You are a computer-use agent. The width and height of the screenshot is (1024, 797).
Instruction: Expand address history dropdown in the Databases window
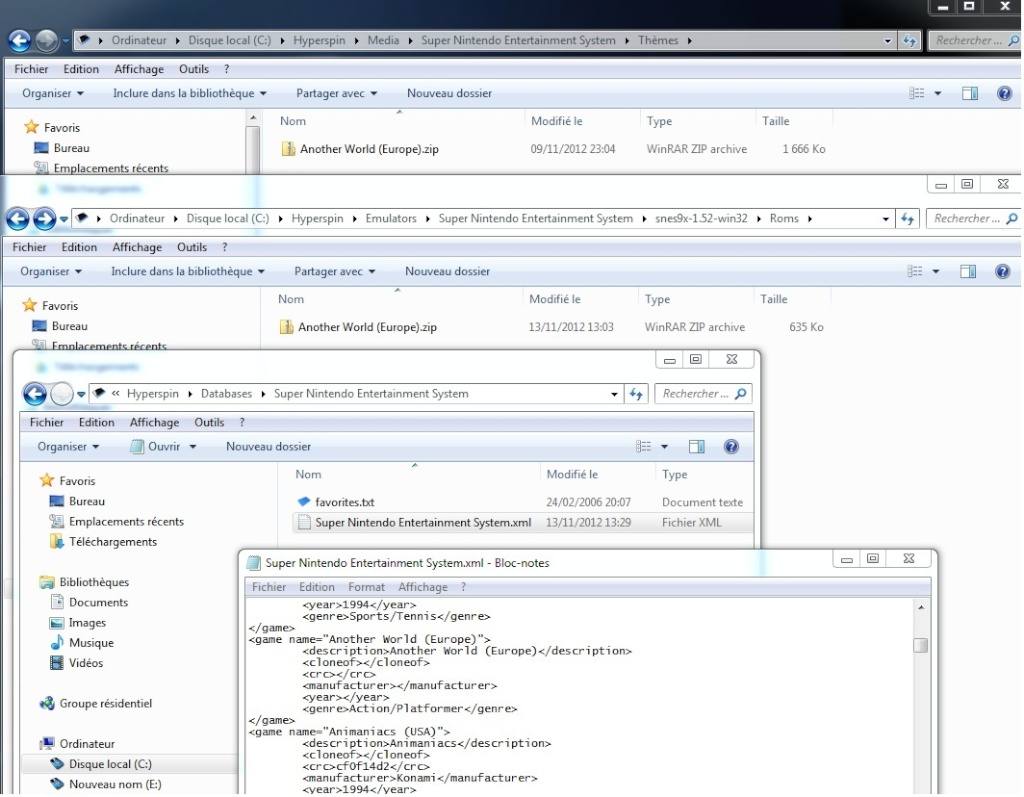(x=614, y=394)
